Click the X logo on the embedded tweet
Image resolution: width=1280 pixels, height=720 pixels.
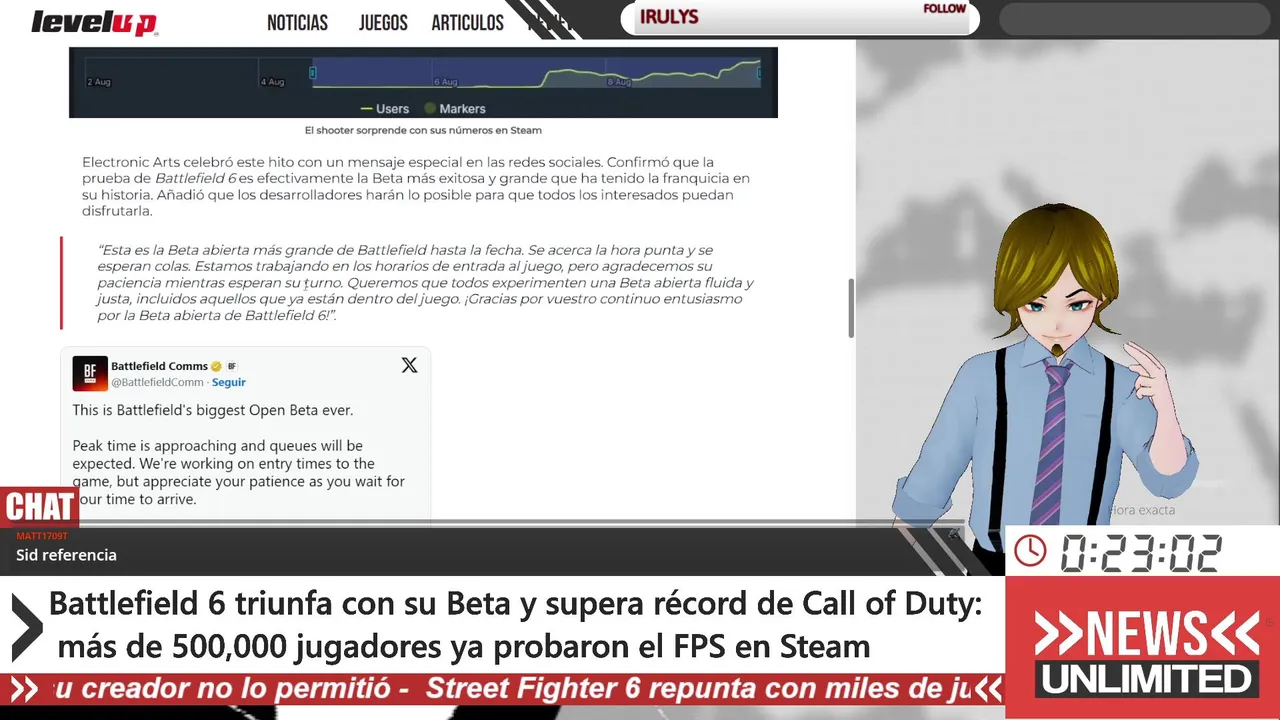[x=409, y=365]
